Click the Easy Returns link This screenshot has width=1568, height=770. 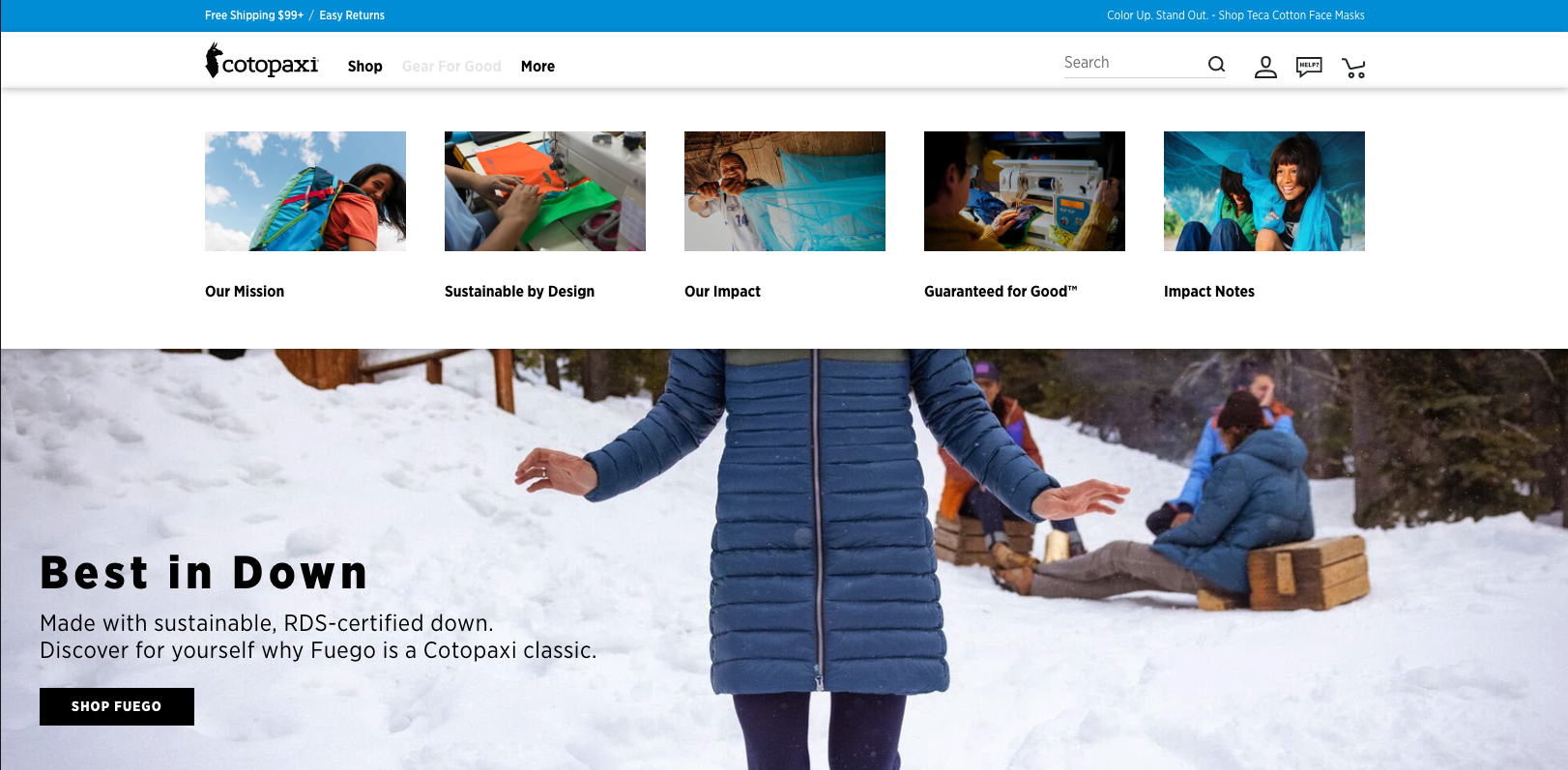tap(352, 15)
